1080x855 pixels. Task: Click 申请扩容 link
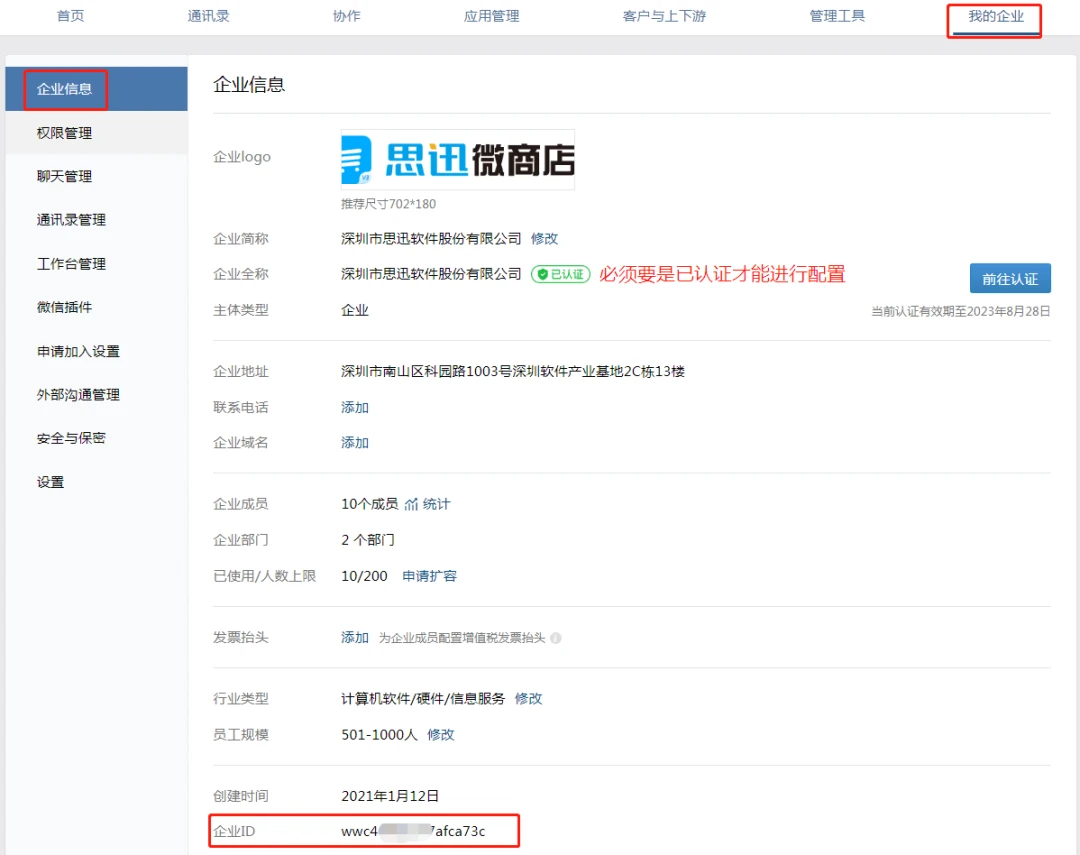pyautogui.click(x=429, y=576)
